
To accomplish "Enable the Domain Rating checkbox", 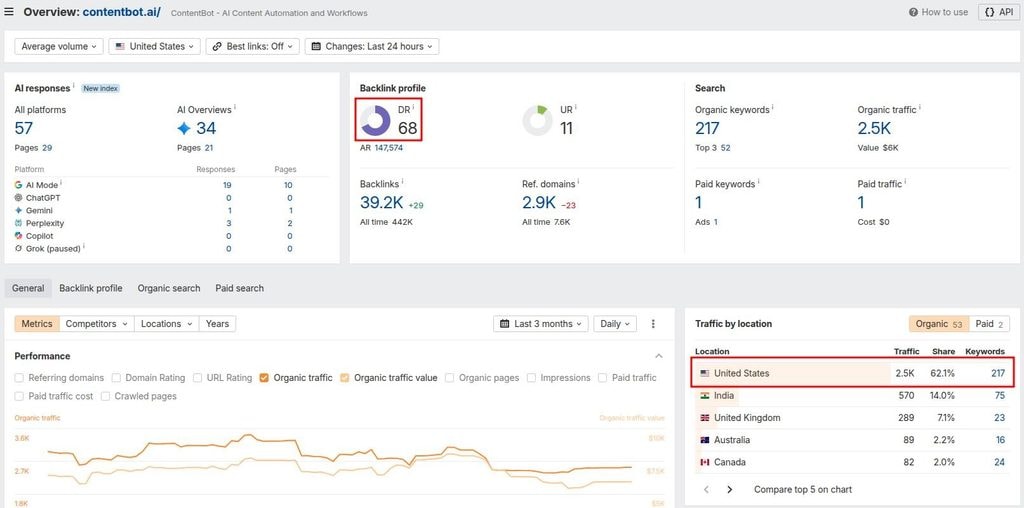I will 116,377.
